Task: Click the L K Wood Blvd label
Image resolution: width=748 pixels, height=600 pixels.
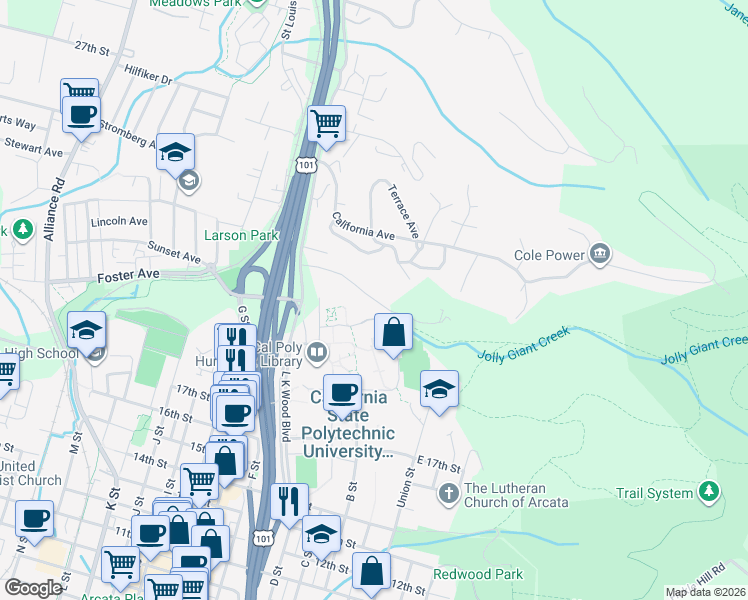Action: click(x=285, y=406)
